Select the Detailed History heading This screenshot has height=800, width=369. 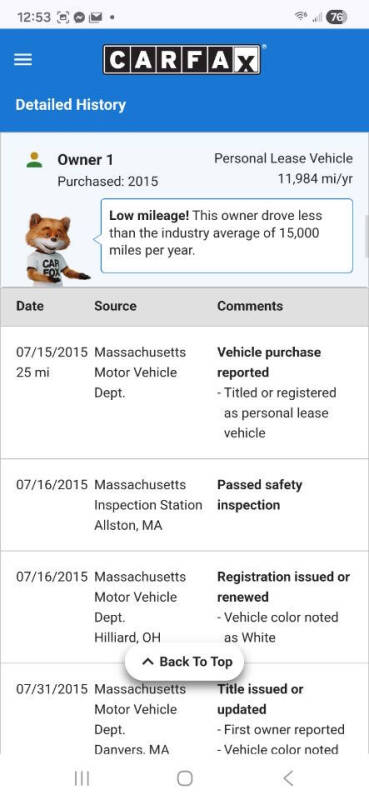pos(70,105)
